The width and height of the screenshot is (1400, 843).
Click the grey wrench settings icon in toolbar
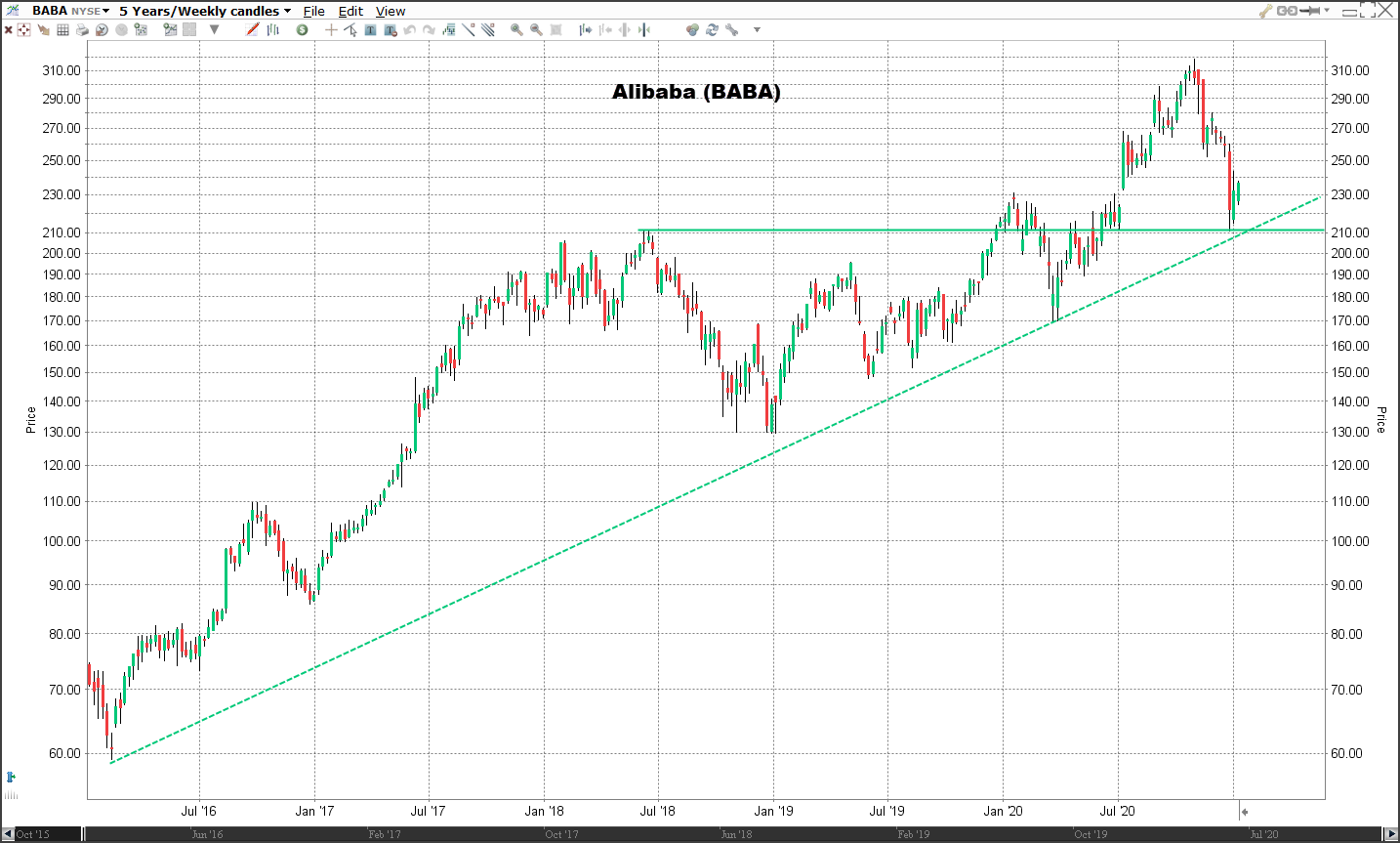732,30
